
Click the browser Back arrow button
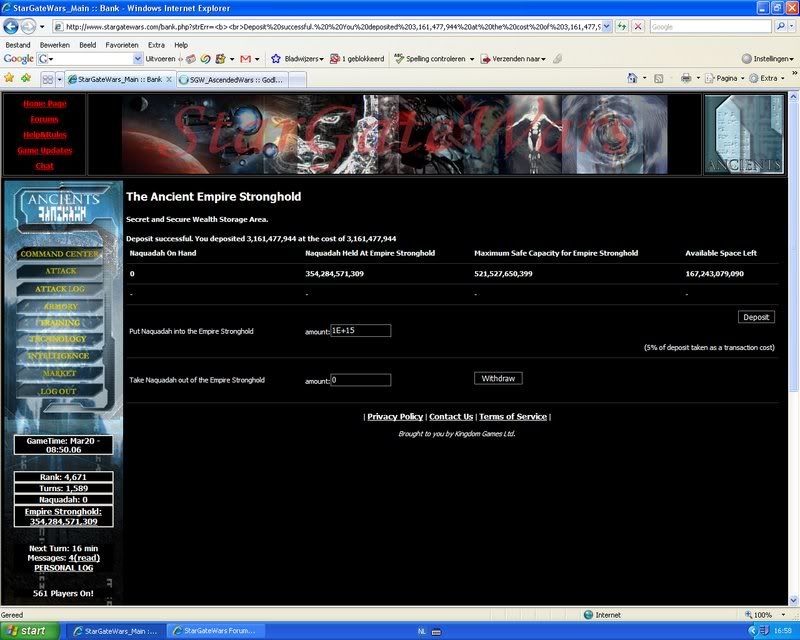[x=13, y=27]
